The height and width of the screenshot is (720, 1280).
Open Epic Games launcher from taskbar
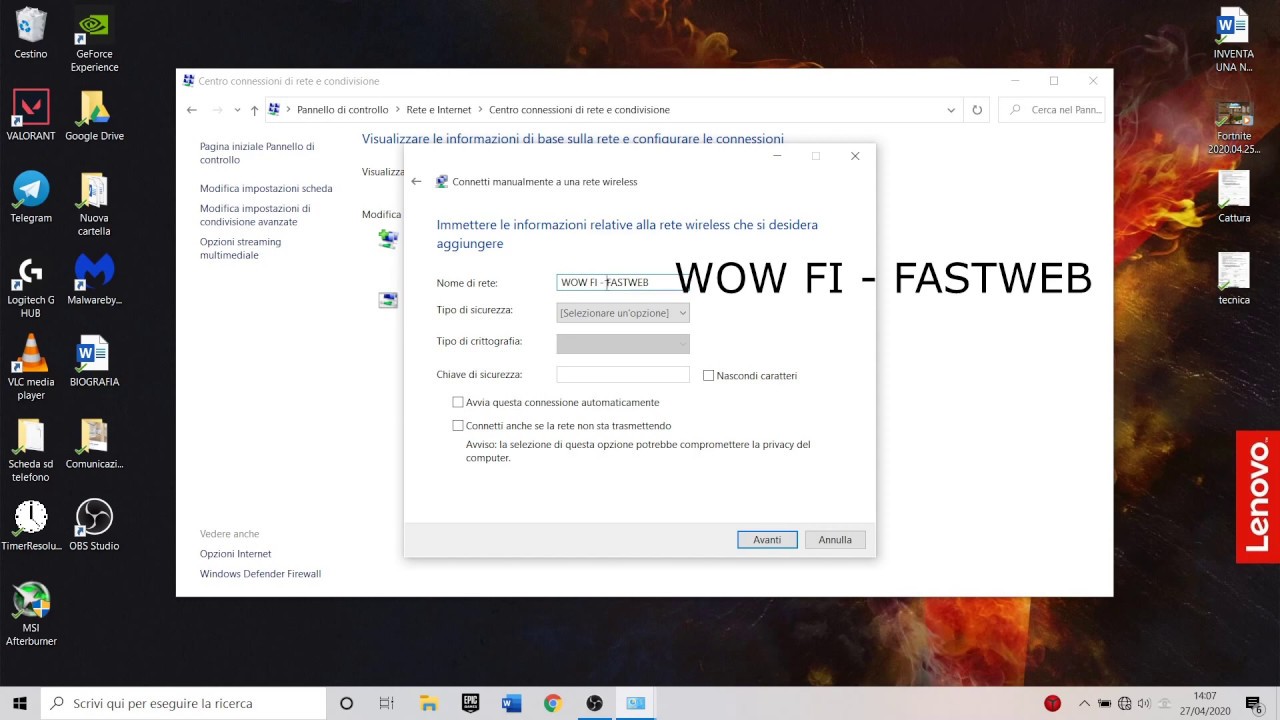click(x=470, y=703)
